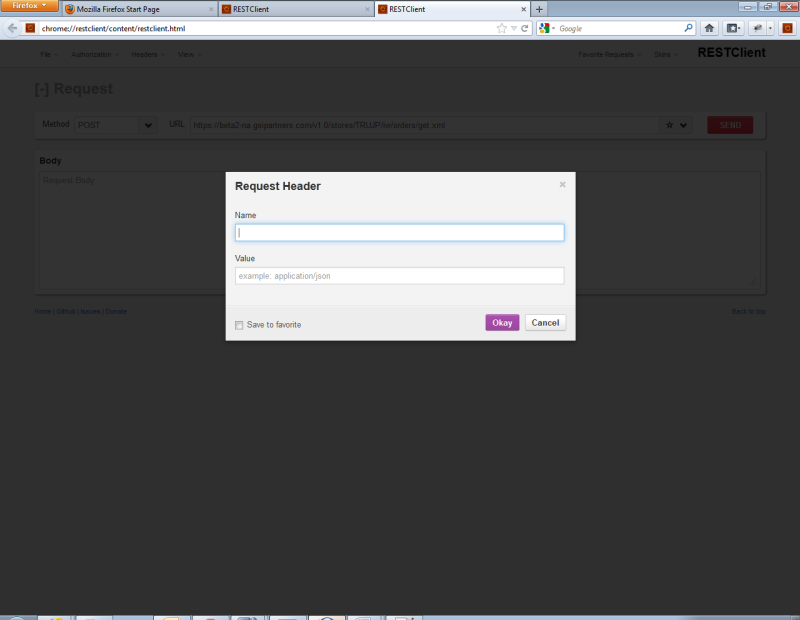Screen dimensions: 800x620
Task: Click the Firefox home icon
Action: [x=709, y=28]
